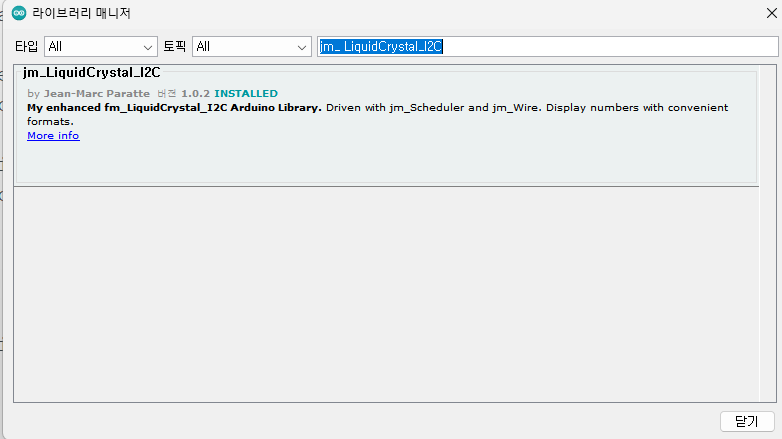This screenshot has width=782, height=439.
Task: Click the 타입 label
Action: point(26,46)
